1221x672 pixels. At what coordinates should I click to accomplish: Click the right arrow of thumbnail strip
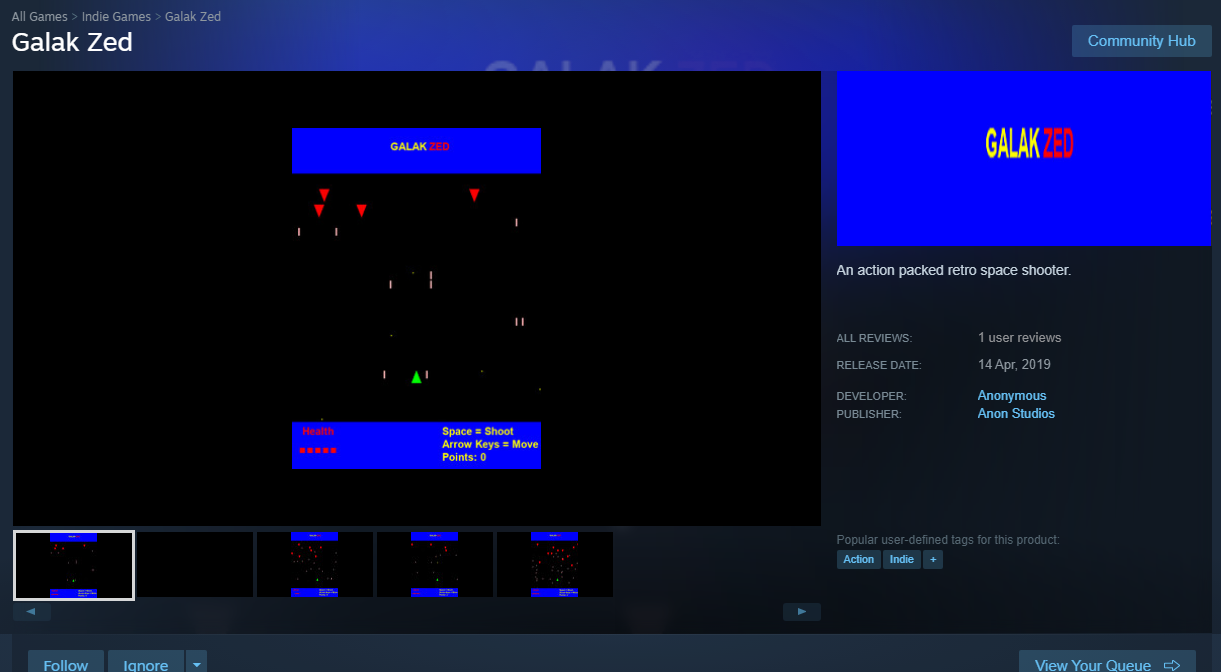802,611
